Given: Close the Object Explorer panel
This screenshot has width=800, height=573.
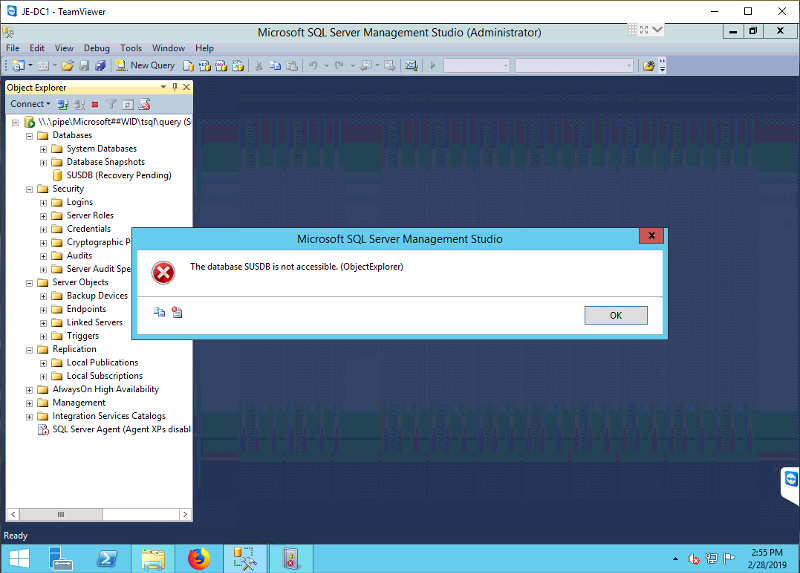Looking at the screenshot, I should [x=187, y=87].
